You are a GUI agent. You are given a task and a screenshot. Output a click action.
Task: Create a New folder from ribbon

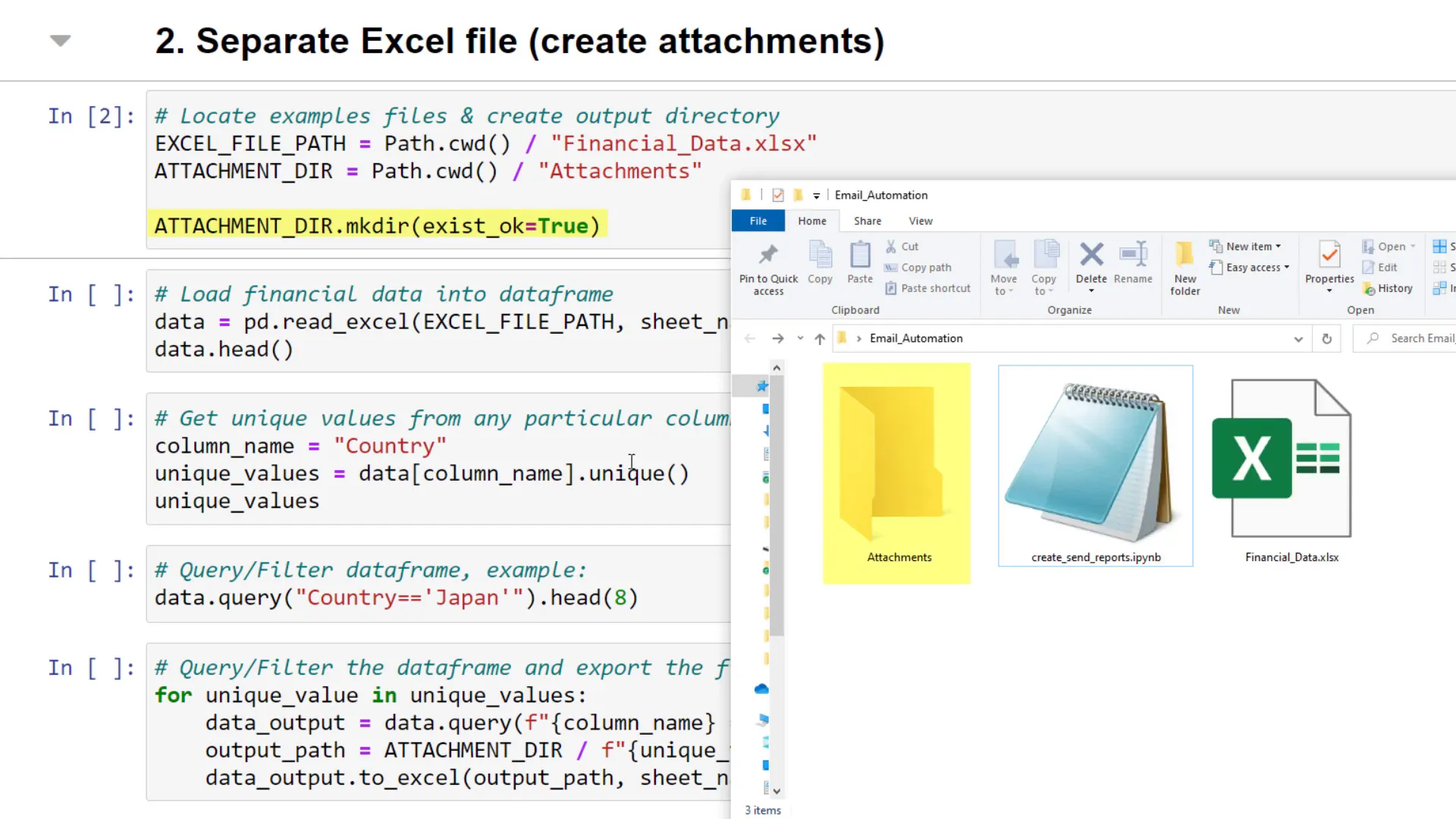[x=1185, y=268]
